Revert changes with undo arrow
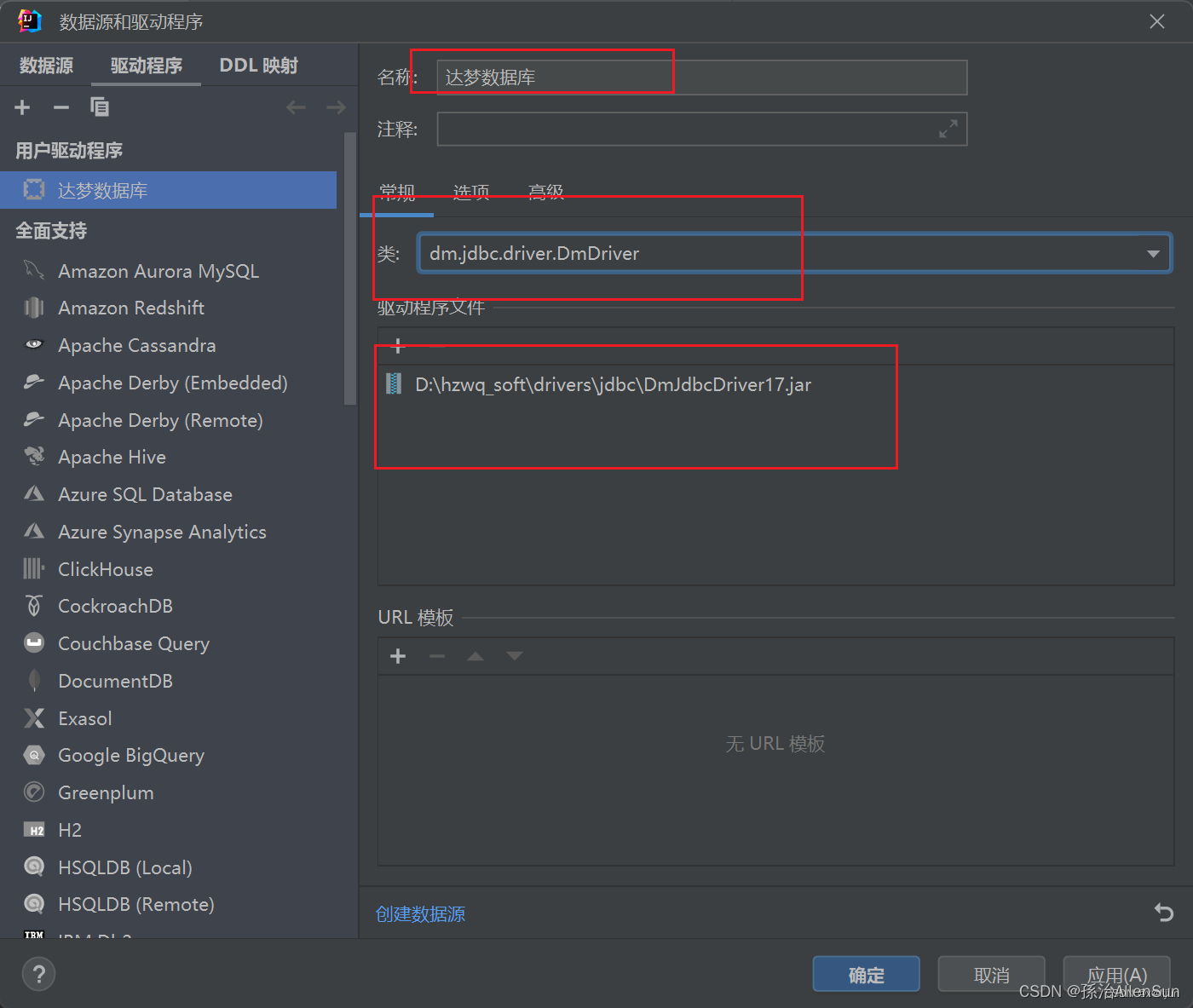Image resolution: width=1193 pixels, height=1008 pixels. [1164, 913]
